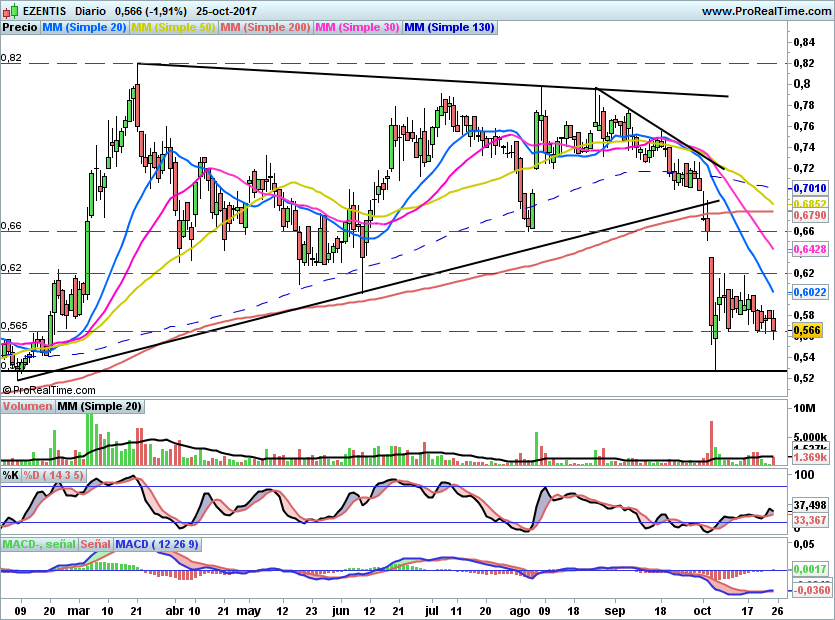Open the www.ProRealTime.com link
835x620 pixels.
point(766,10)
